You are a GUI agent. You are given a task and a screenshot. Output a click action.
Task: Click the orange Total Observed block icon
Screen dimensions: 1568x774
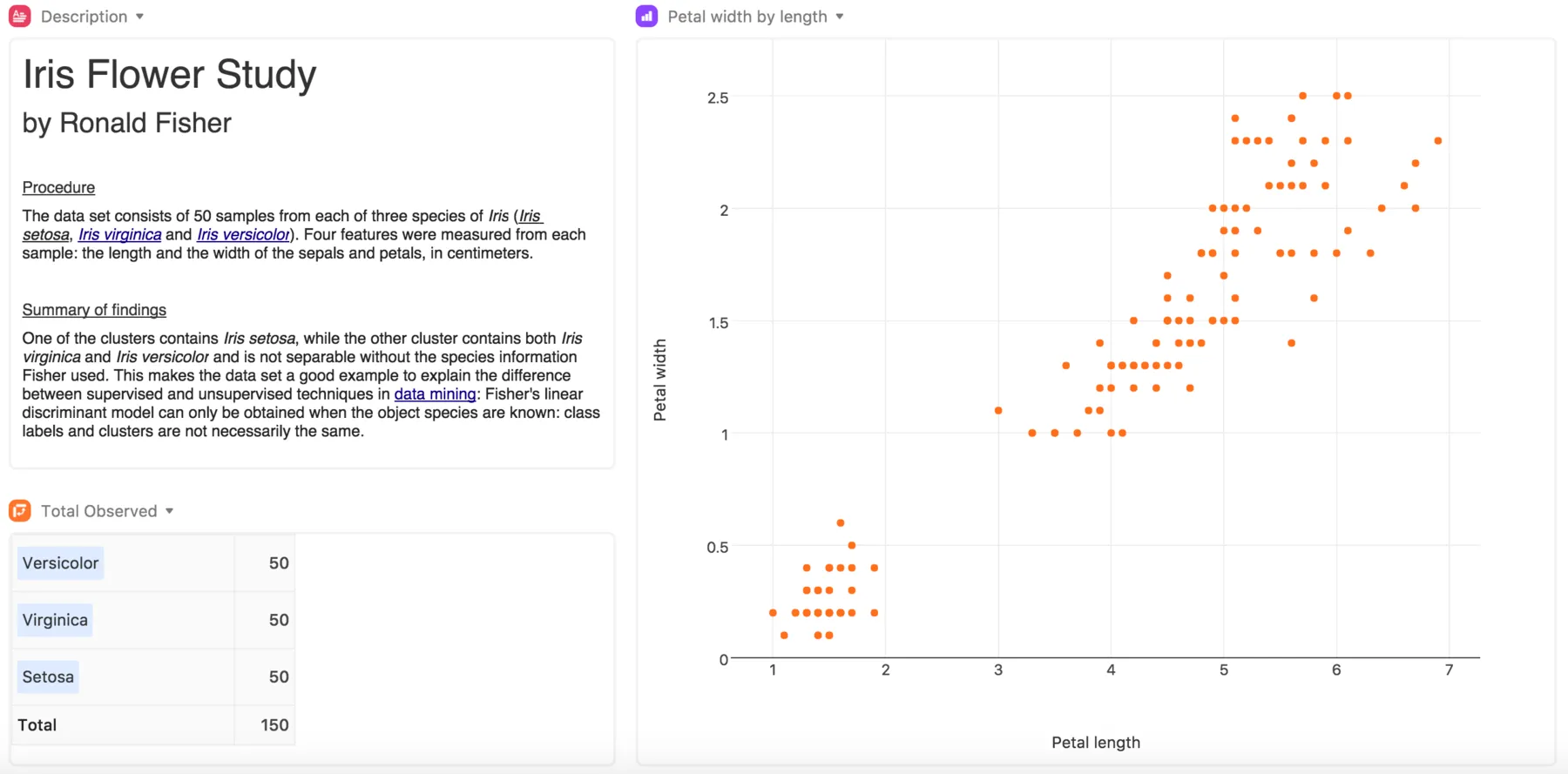[x=19, y=511]
